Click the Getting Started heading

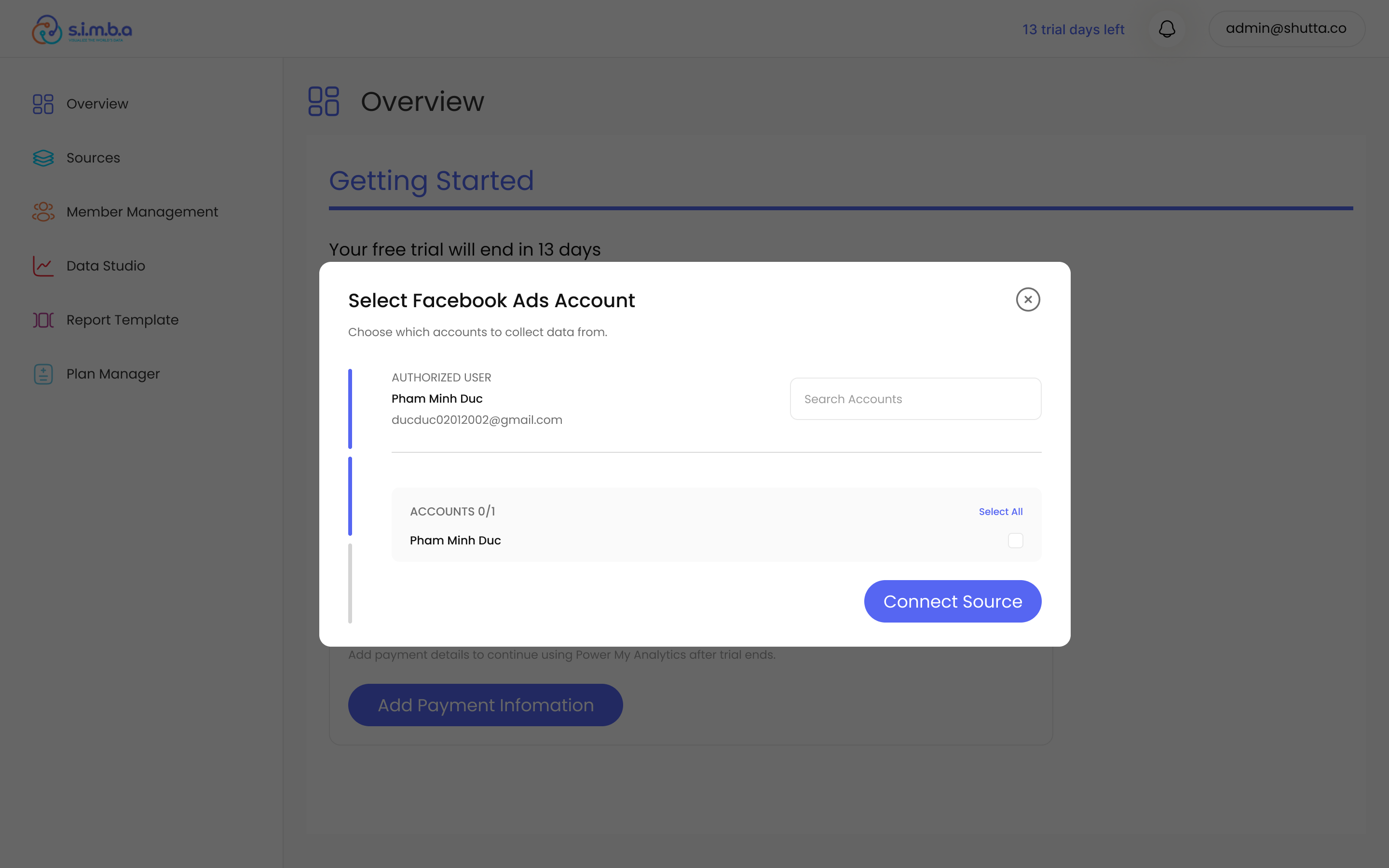pyautogui.click(x=432, y=181)
